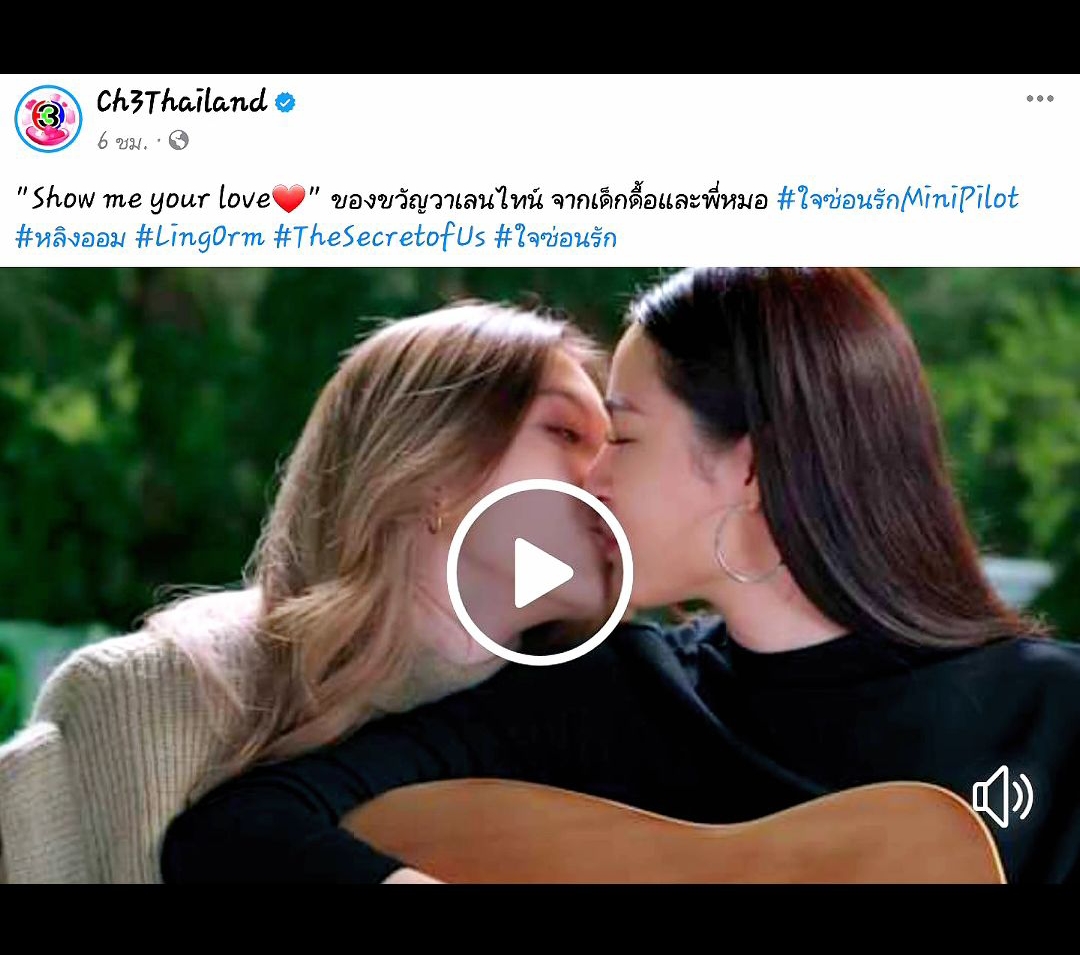Open hashtag #หลิงออม
The width and height of the screenshot is (1080, 955).
click(x=71, y=238)
